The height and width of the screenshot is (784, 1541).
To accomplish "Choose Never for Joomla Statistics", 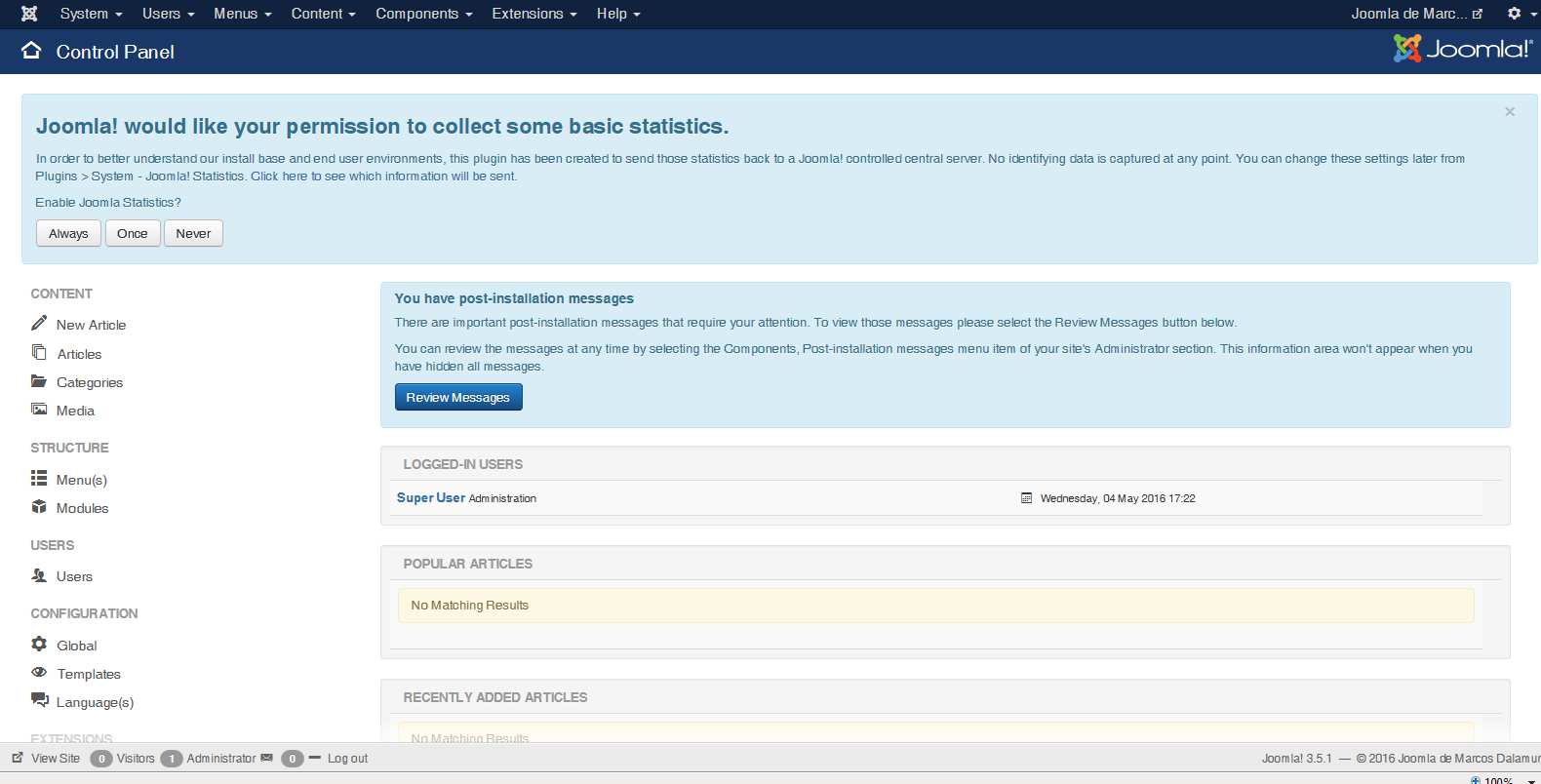I will 193,233.
